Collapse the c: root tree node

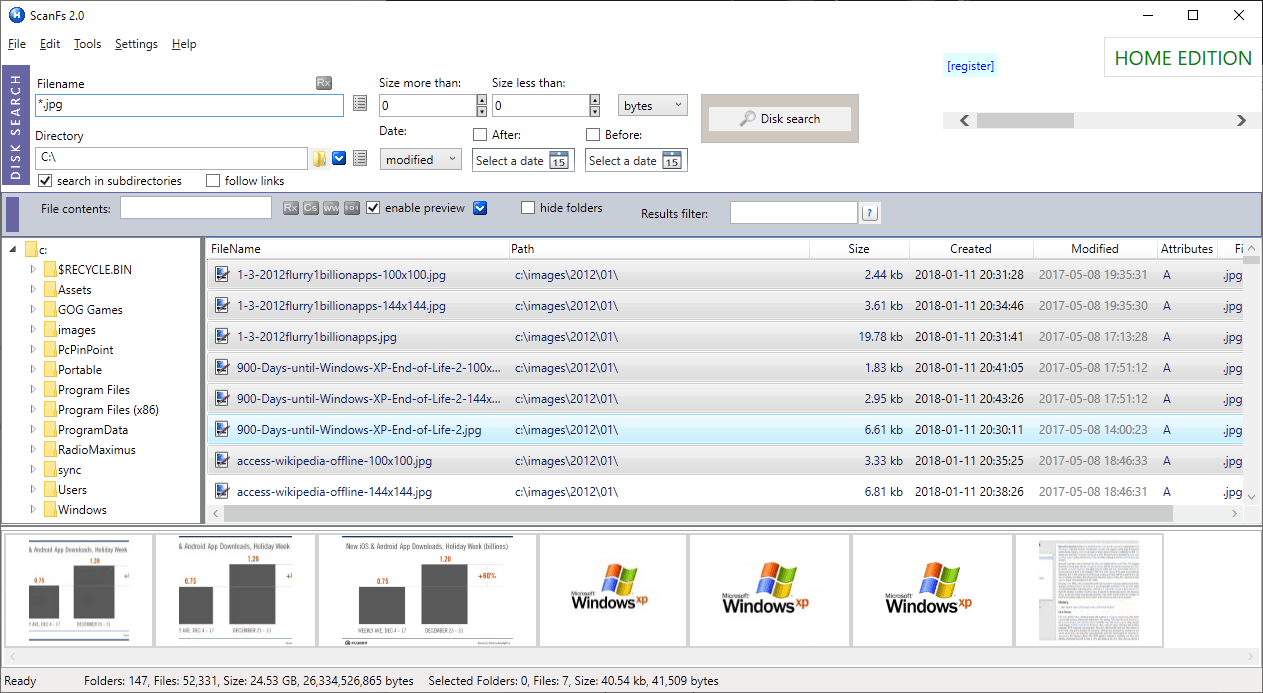point(13,250)
